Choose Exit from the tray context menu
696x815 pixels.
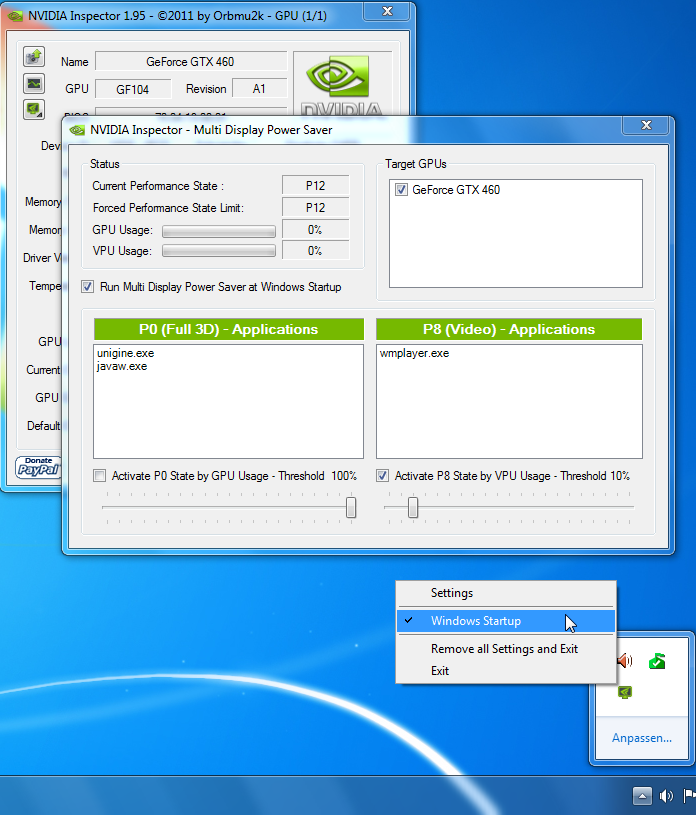[x=440, y=671]
